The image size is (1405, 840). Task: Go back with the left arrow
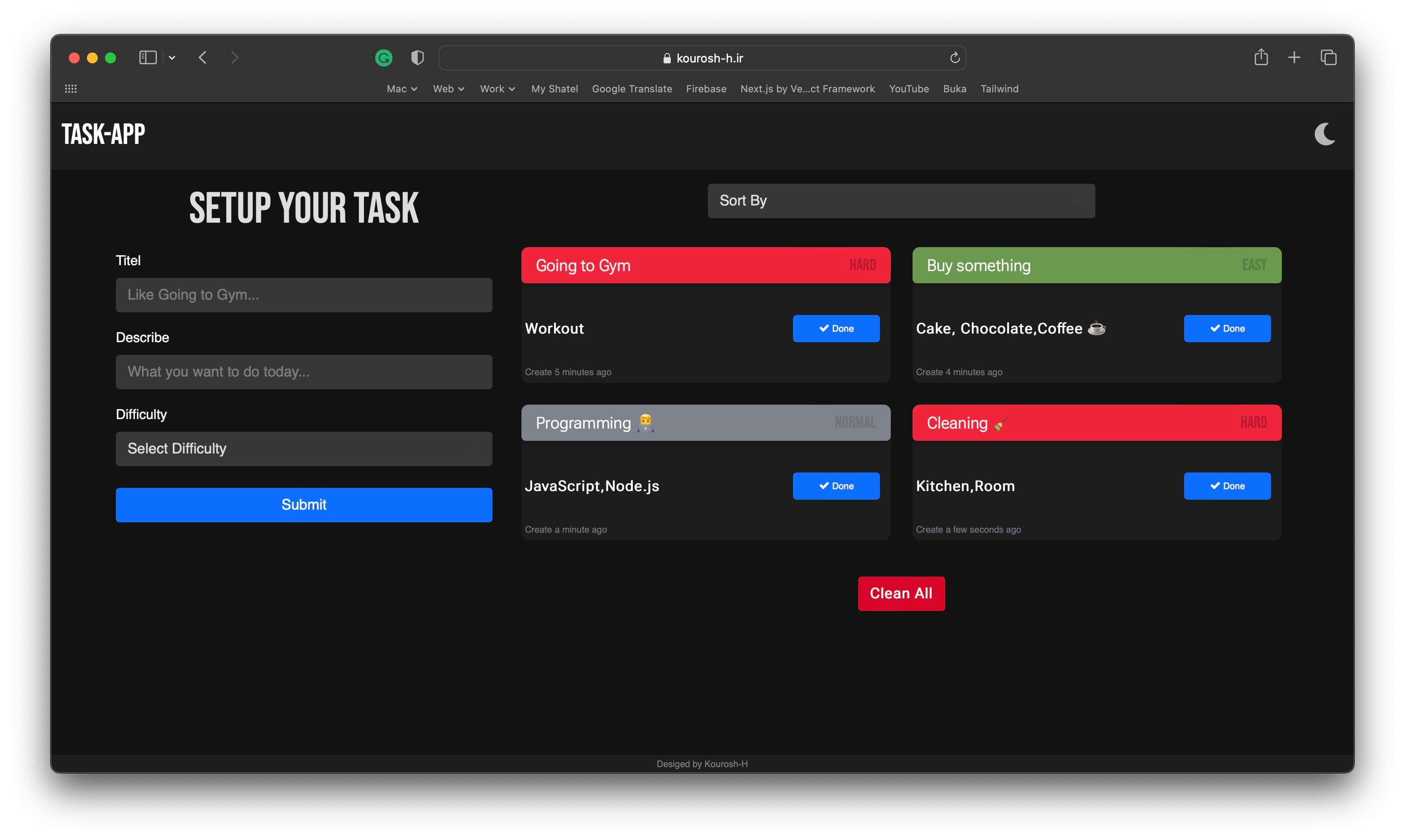point(203,58)
